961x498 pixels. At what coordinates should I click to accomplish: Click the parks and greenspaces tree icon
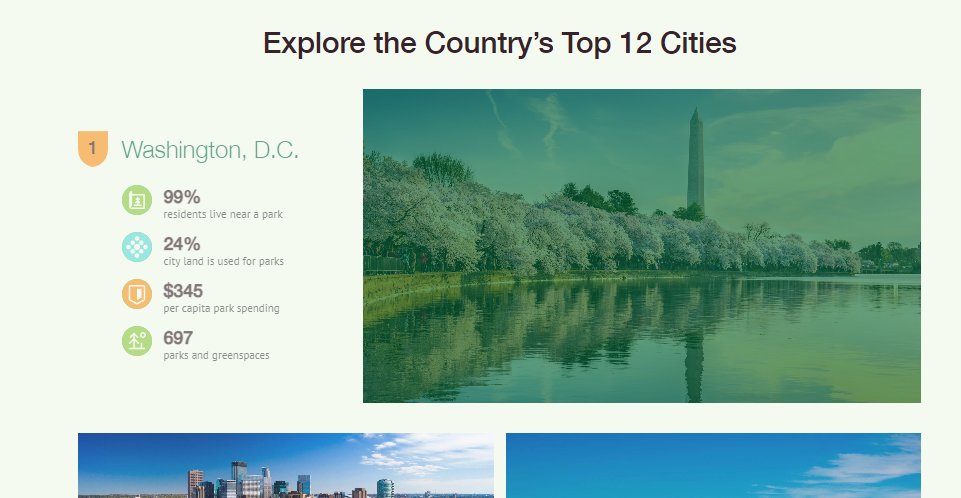pos(137,341)
